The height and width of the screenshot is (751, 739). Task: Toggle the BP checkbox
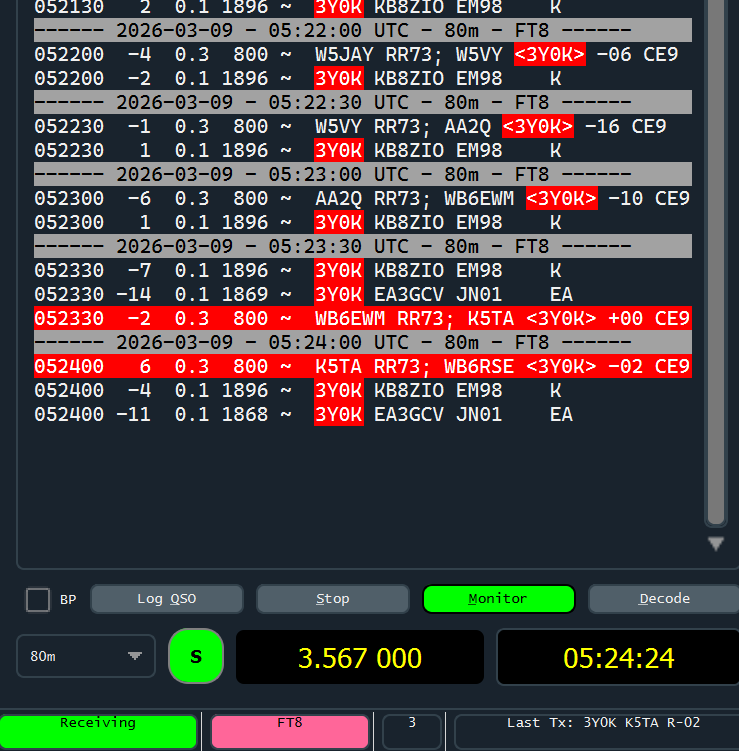pyautogui.click(x=38, y=600)
